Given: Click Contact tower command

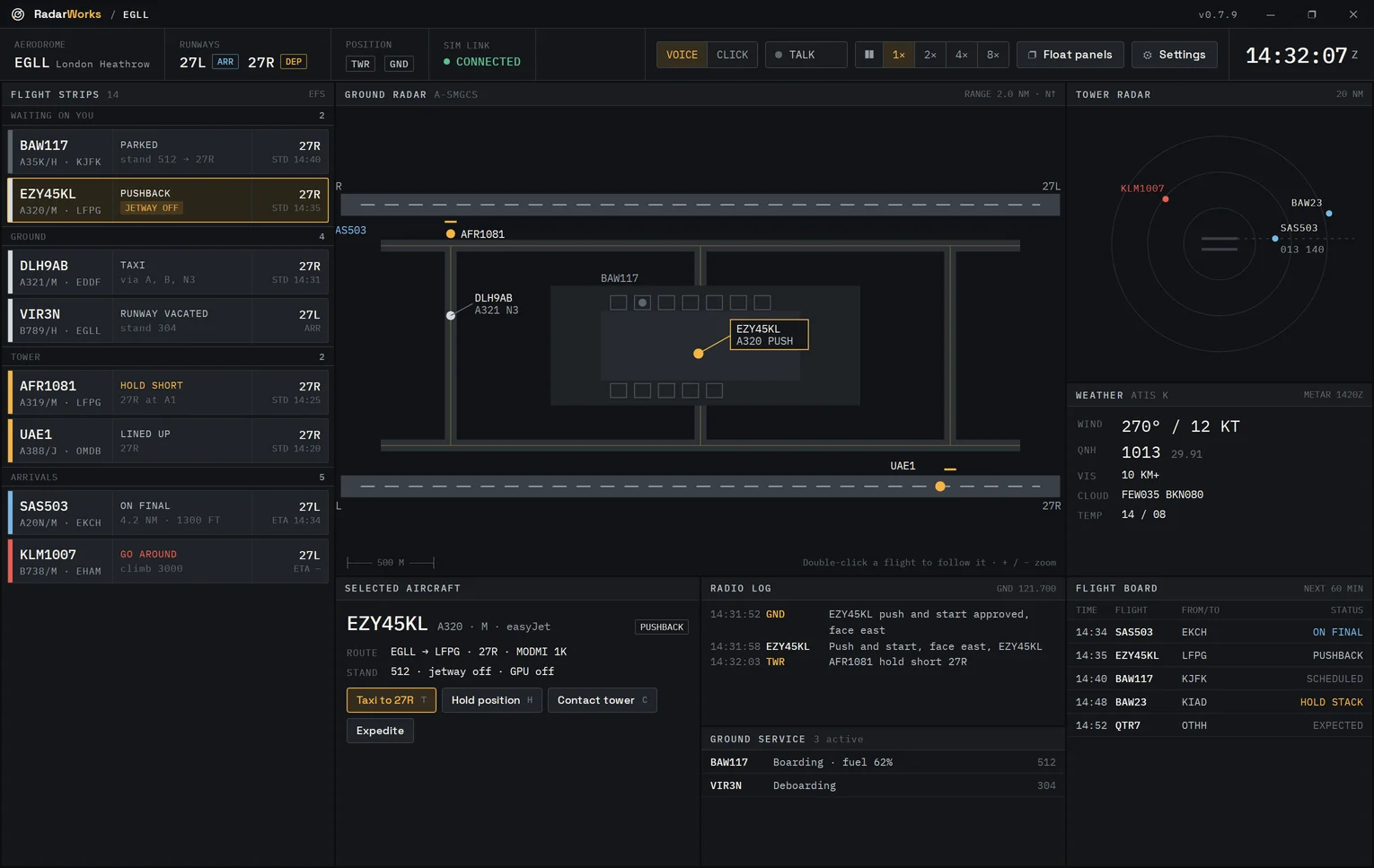Looking at the screenshot, I should [x=603, y=700].
